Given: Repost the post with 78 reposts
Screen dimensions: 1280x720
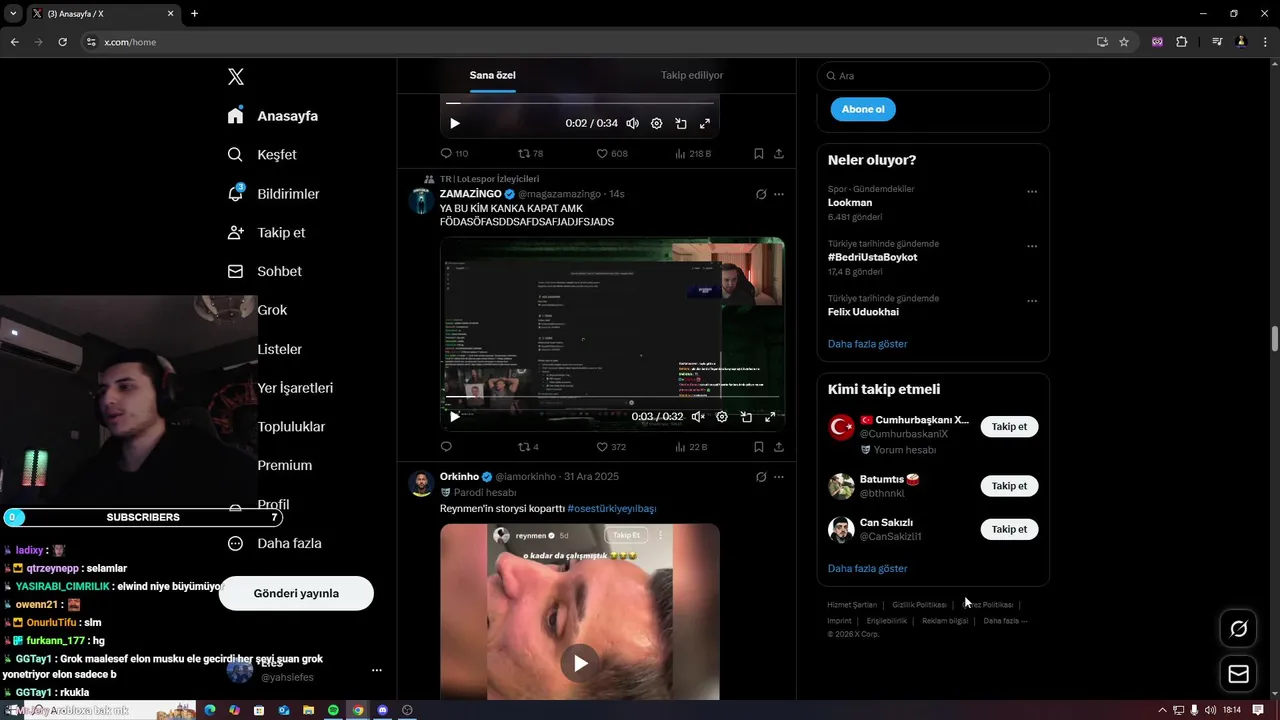Looking at the screenshot, I should tap(530, 153).
